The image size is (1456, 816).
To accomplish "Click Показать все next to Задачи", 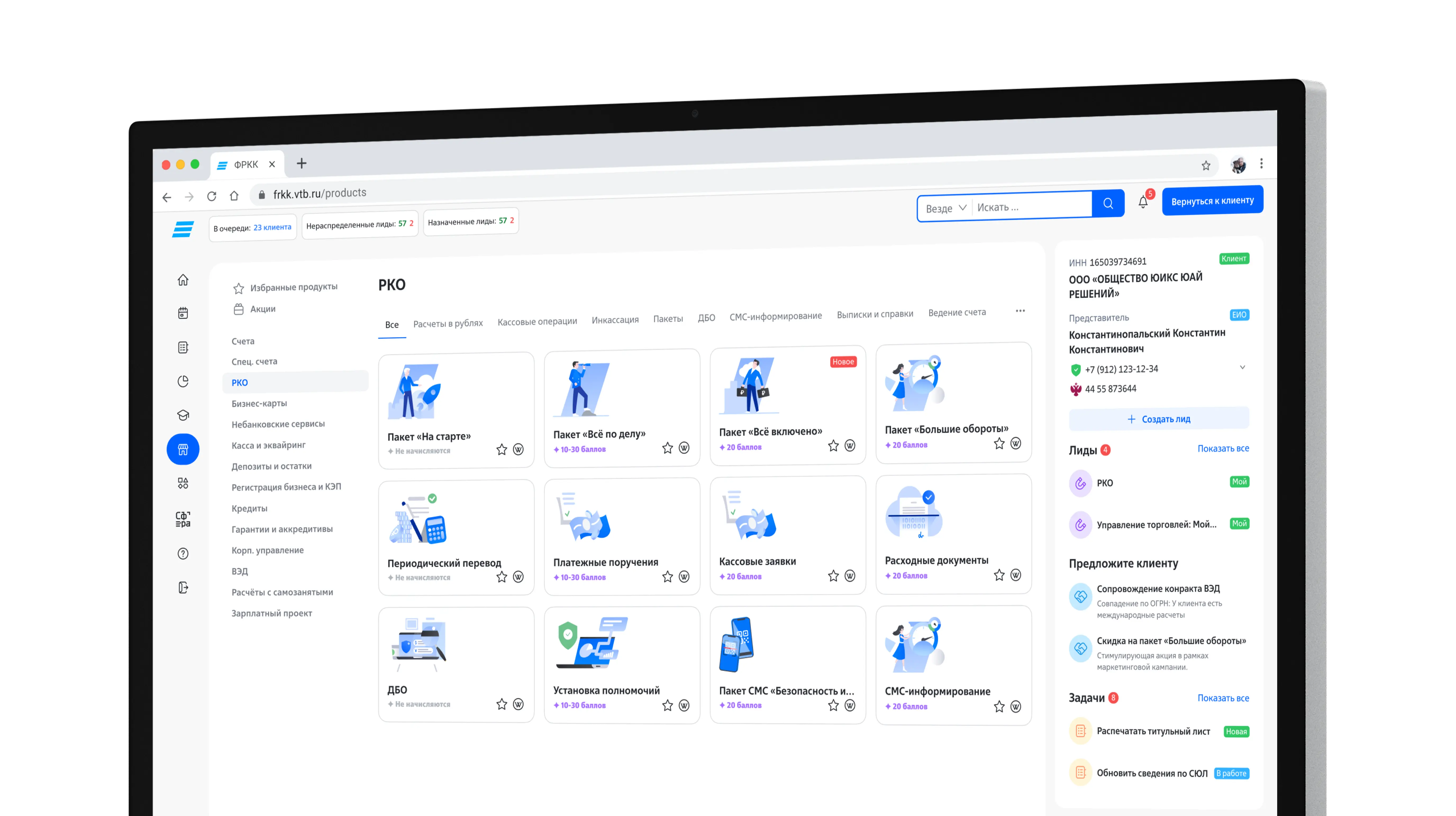I will [x=1223, y=698].
